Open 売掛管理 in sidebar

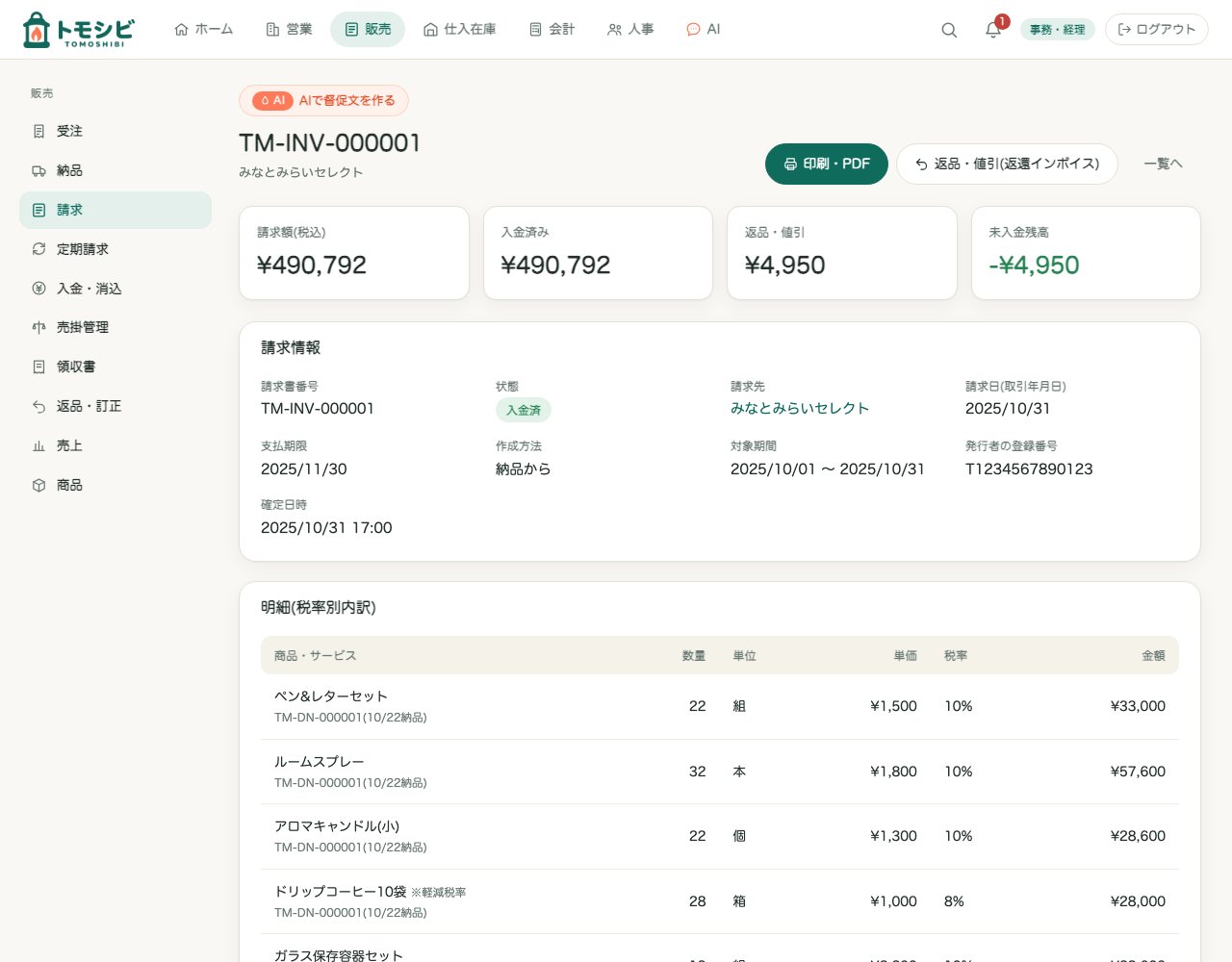coord(115,327)
